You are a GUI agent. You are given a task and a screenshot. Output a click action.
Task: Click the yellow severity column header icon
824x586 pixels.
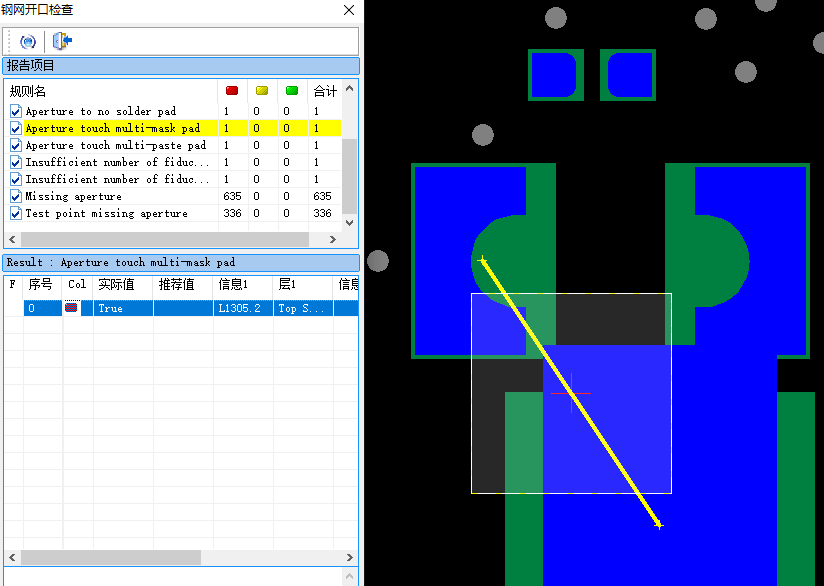pyautogui.click(x=262, y=91)
